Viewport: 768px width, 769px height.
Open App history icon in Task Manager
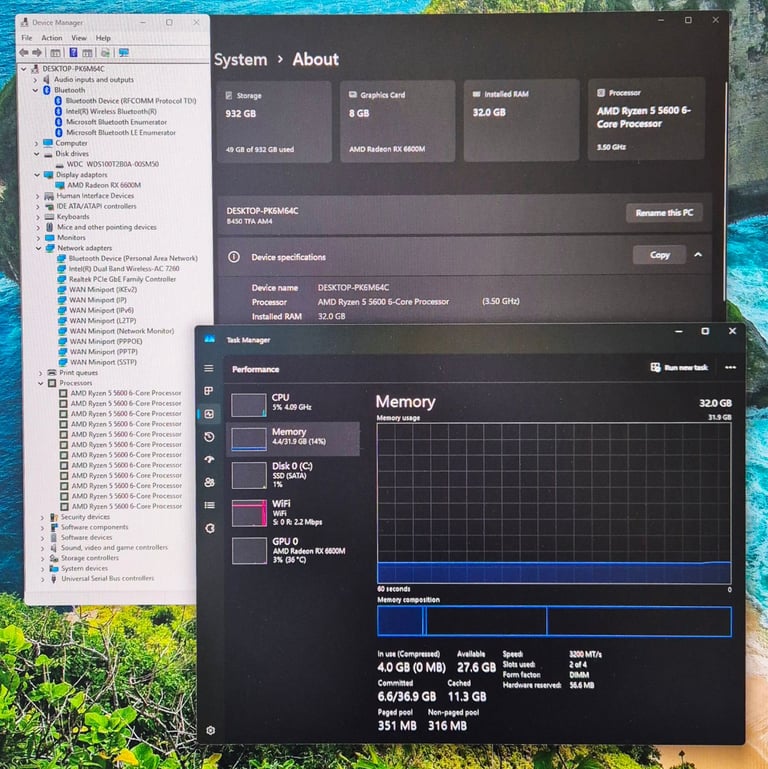point(209,436)
